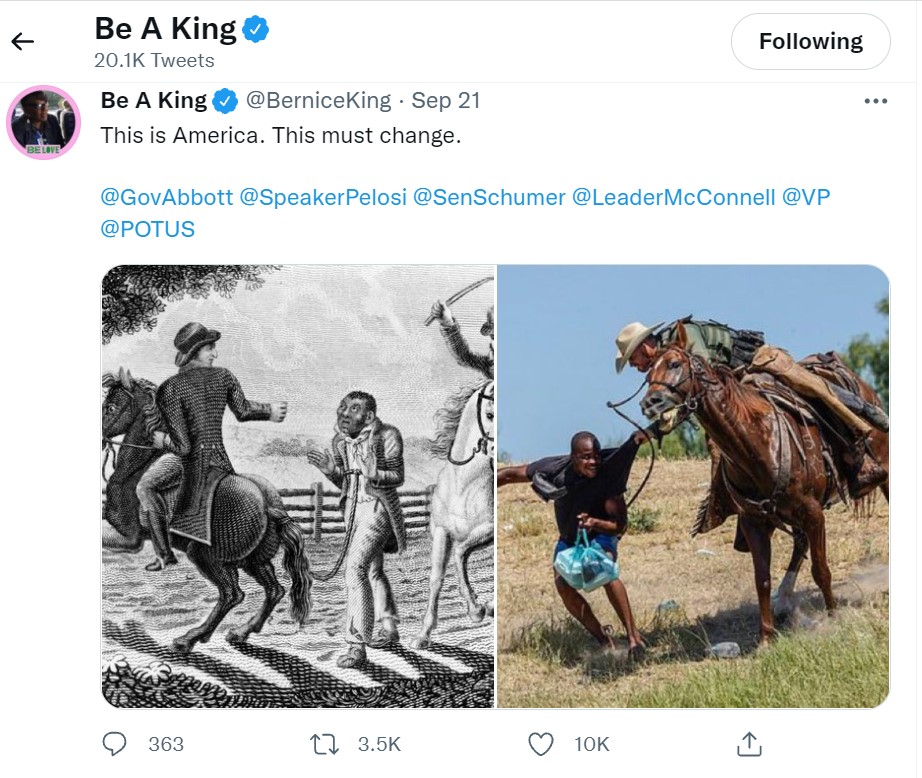Click the @BerniceKing handle in the tweet
The height and width of the screenshot is (778, 922).
[318, 101]
